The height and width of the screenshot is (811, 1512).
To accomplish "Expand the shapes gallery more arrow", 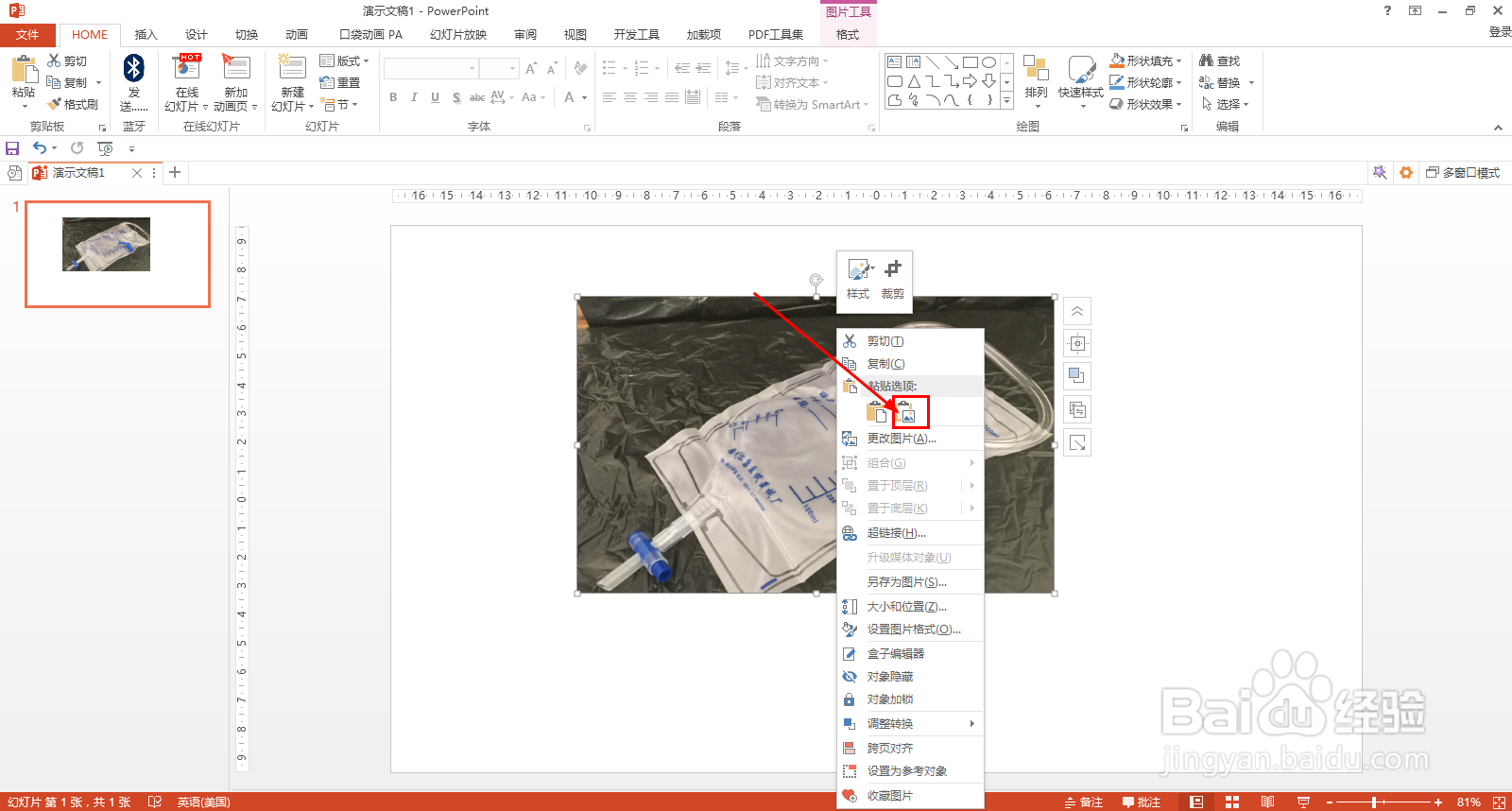I will 1006,100.
